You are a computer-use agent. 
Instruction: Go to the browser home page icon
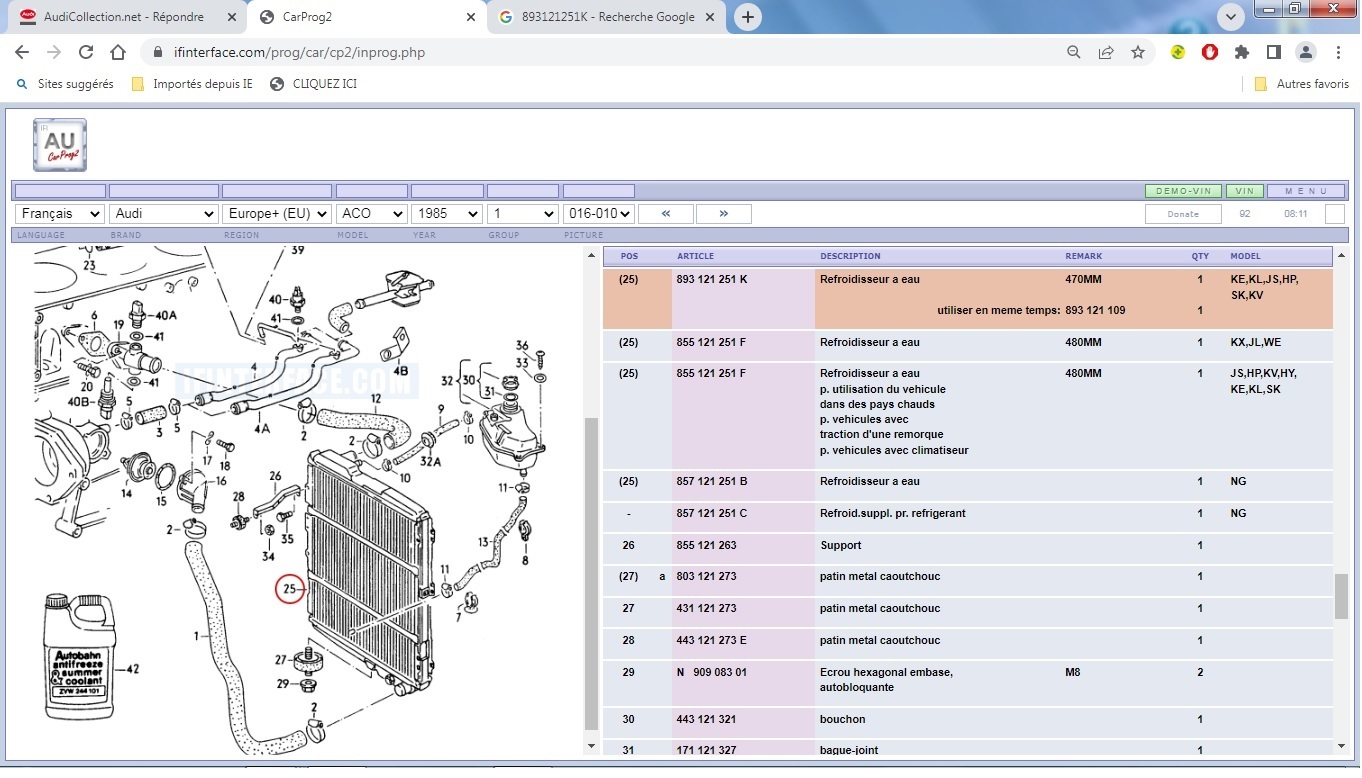point(118,52)
